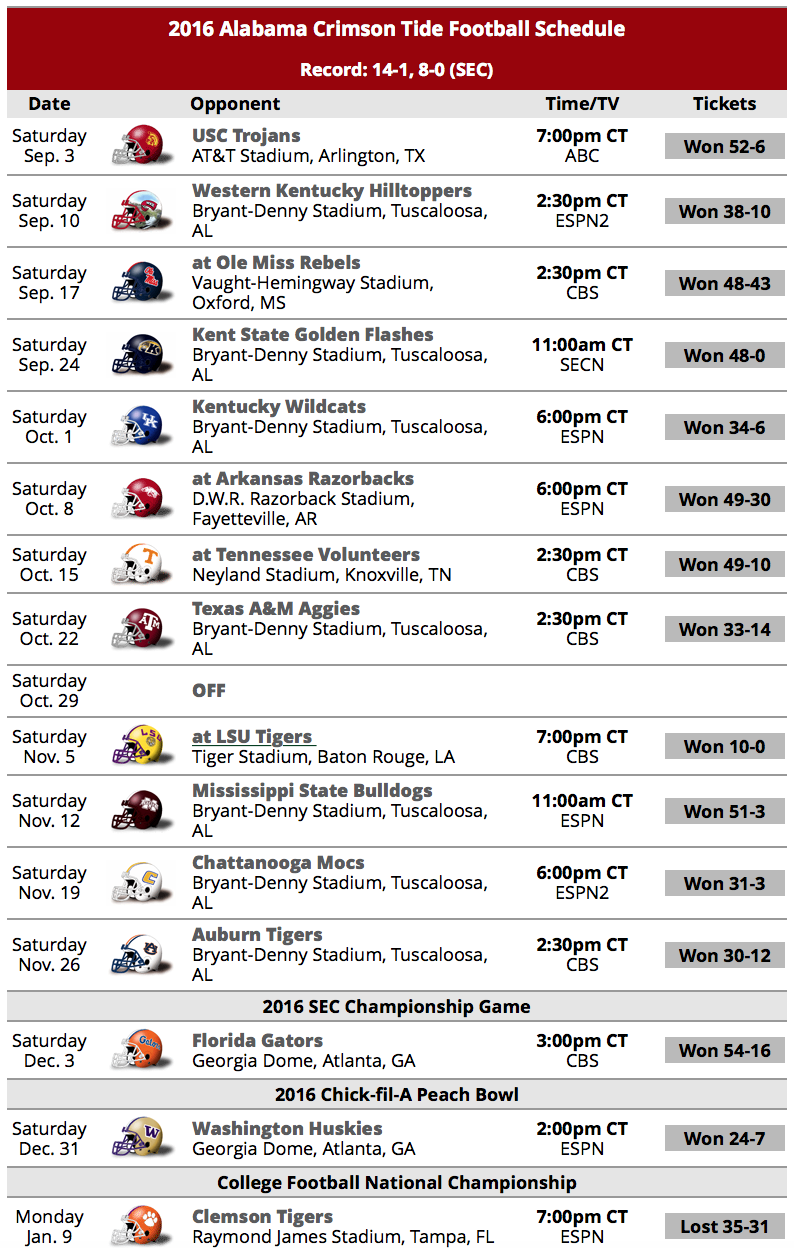The height and width of the screenshot is (1248, 794).
Task: Click the Texas A&M Aggies helmet icon
Action: click(137, 629)
